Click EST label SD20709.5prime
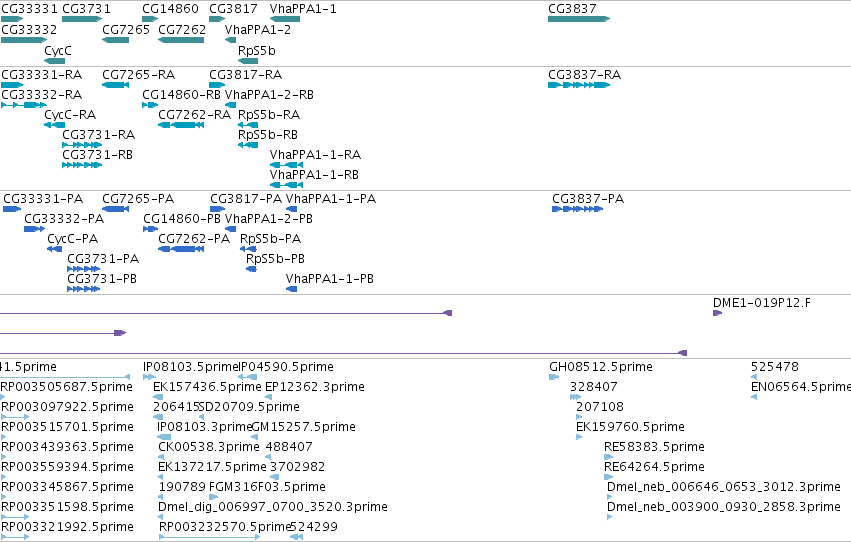This screenshot has height=542, width=851. point(249,407)
